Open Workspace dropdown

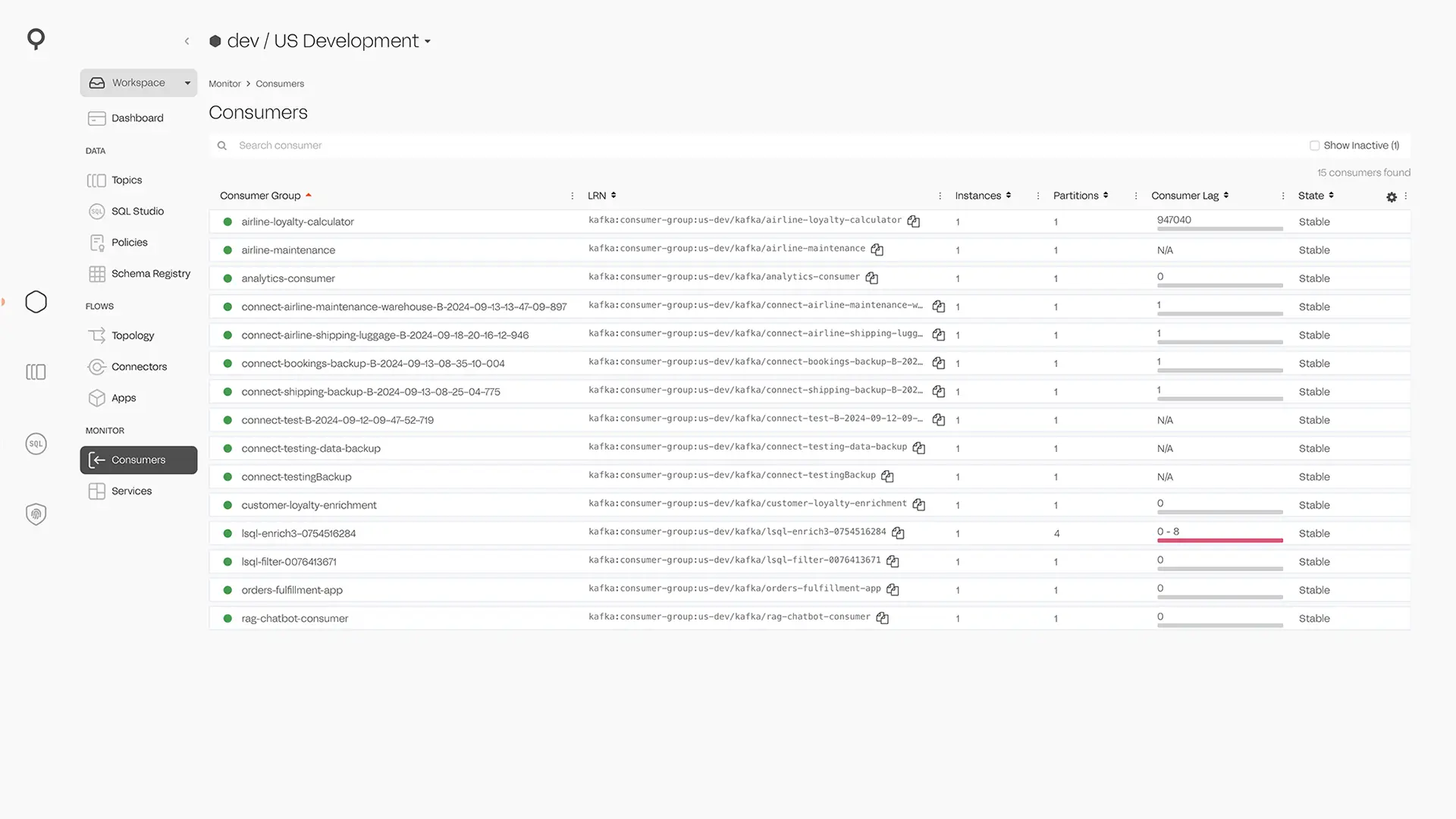[x=139, y=83]
